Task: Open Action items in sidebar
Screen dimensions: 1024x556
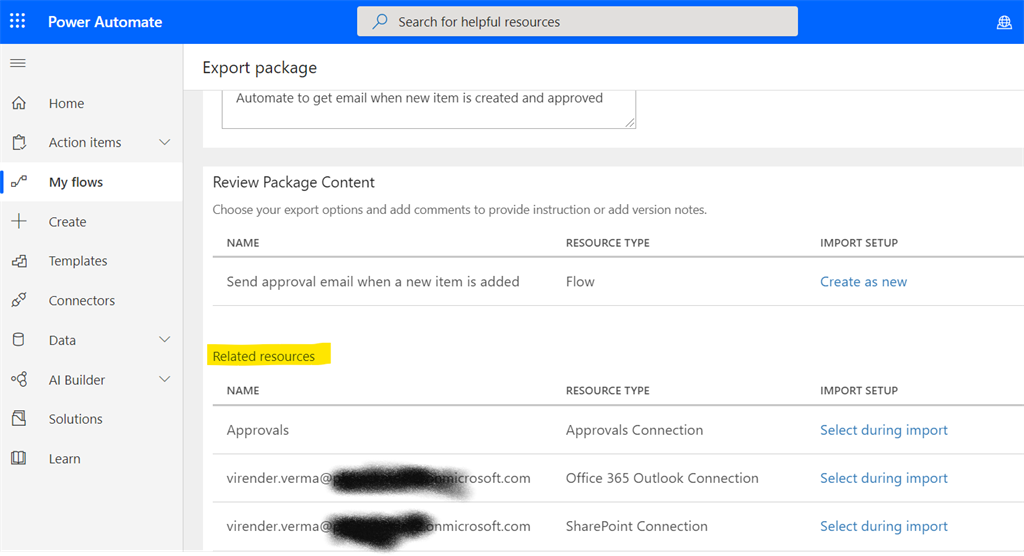Action: pyautogui.click(x=85, y=142)
